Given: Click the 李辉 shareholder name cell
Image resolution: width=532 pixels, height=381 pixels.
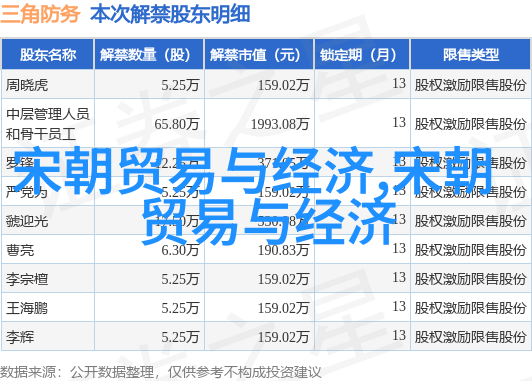Looking at the screenshot, I should [x=48, y=337].
